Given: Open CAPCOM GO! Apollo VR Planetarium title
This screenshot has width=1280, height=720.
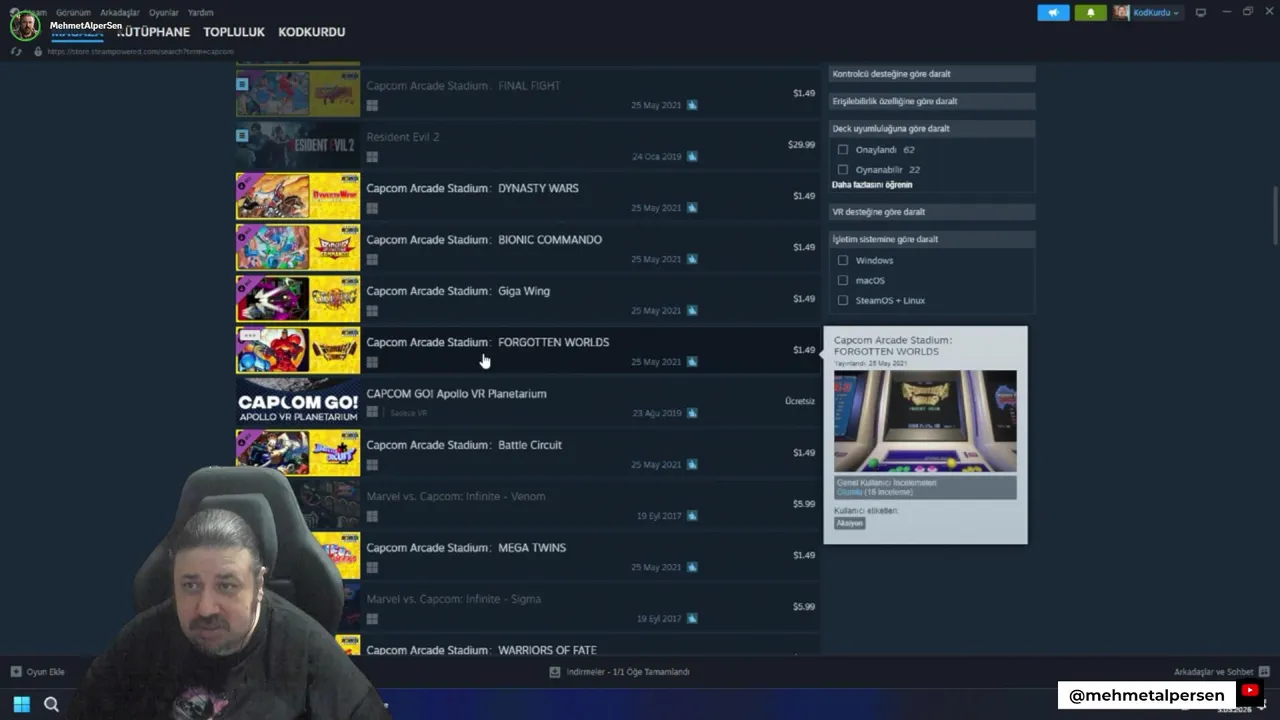Looking at the screenshot, I should pos(457,394).
